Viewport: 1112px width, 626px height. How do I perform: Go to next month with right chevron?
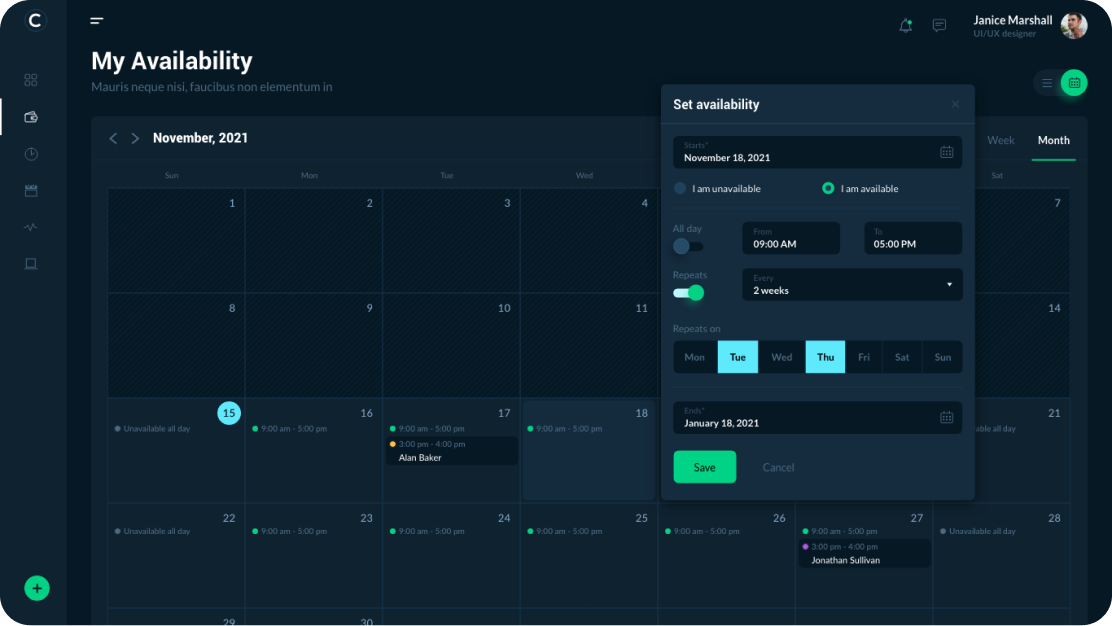(135, 139)
